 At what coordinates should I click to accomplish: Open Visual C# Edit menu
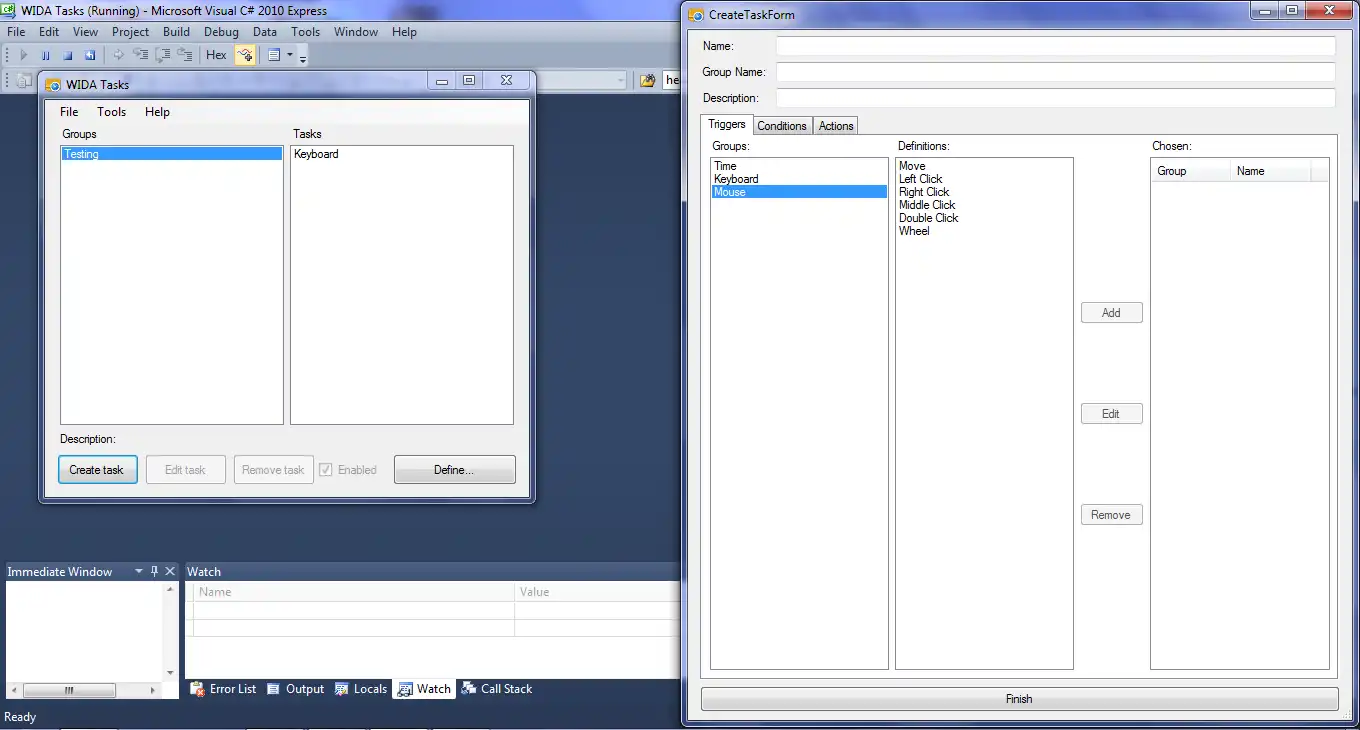pos(49,32)
